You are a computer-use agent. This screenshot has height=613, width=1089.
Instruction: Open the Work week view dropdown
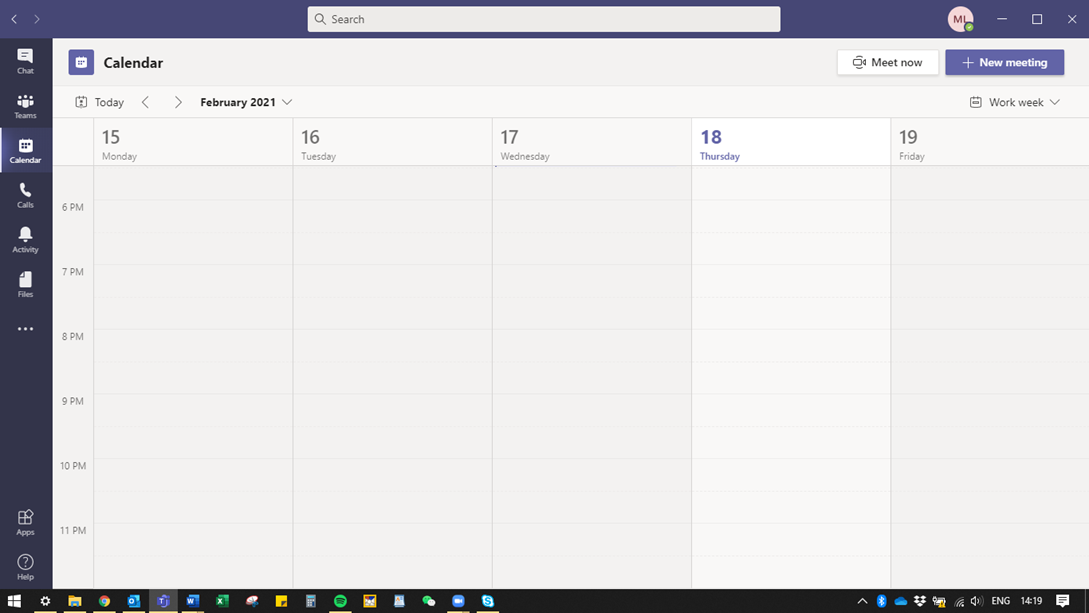tap(1014, 102)
